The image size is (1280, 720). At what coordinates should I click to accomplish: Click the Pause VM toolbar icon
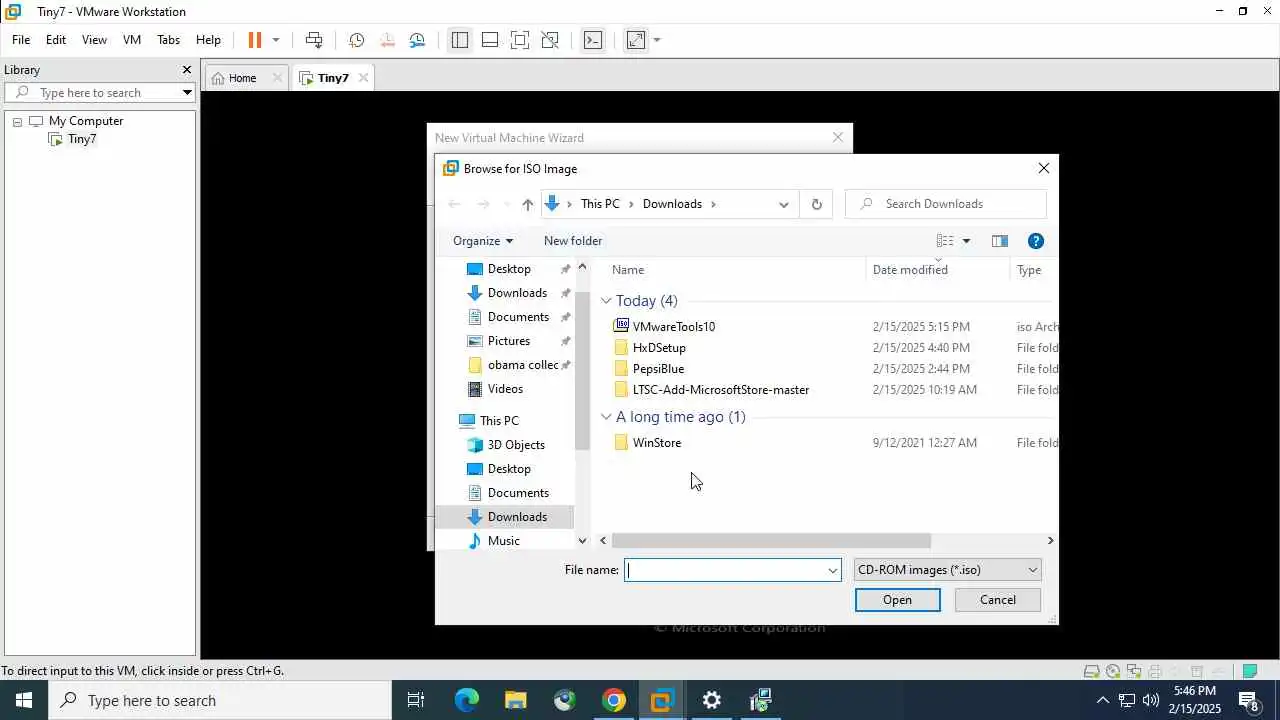click(x=255, y=40)
